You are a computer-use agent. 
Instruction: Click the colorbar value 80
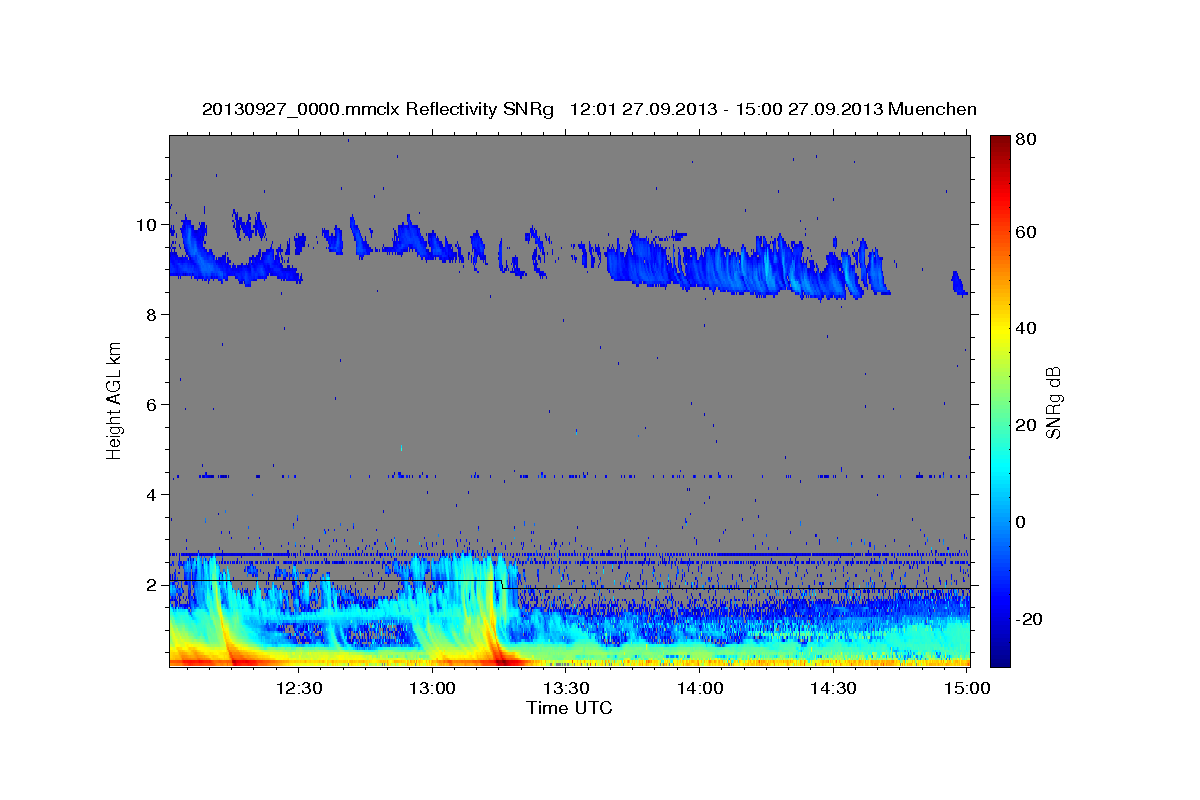point(1024,140)
